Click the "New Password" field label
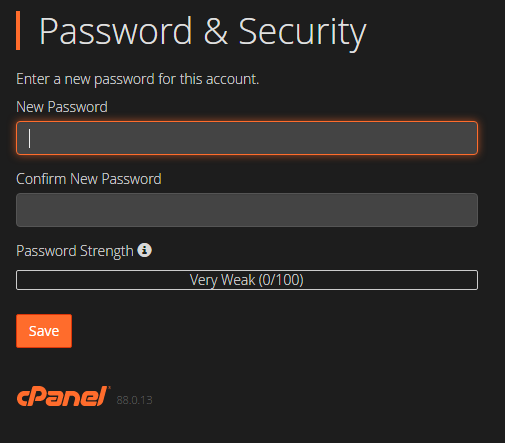The height and width of the screenshot is (443, 505). pyautogui.click(x=62, y=107)
